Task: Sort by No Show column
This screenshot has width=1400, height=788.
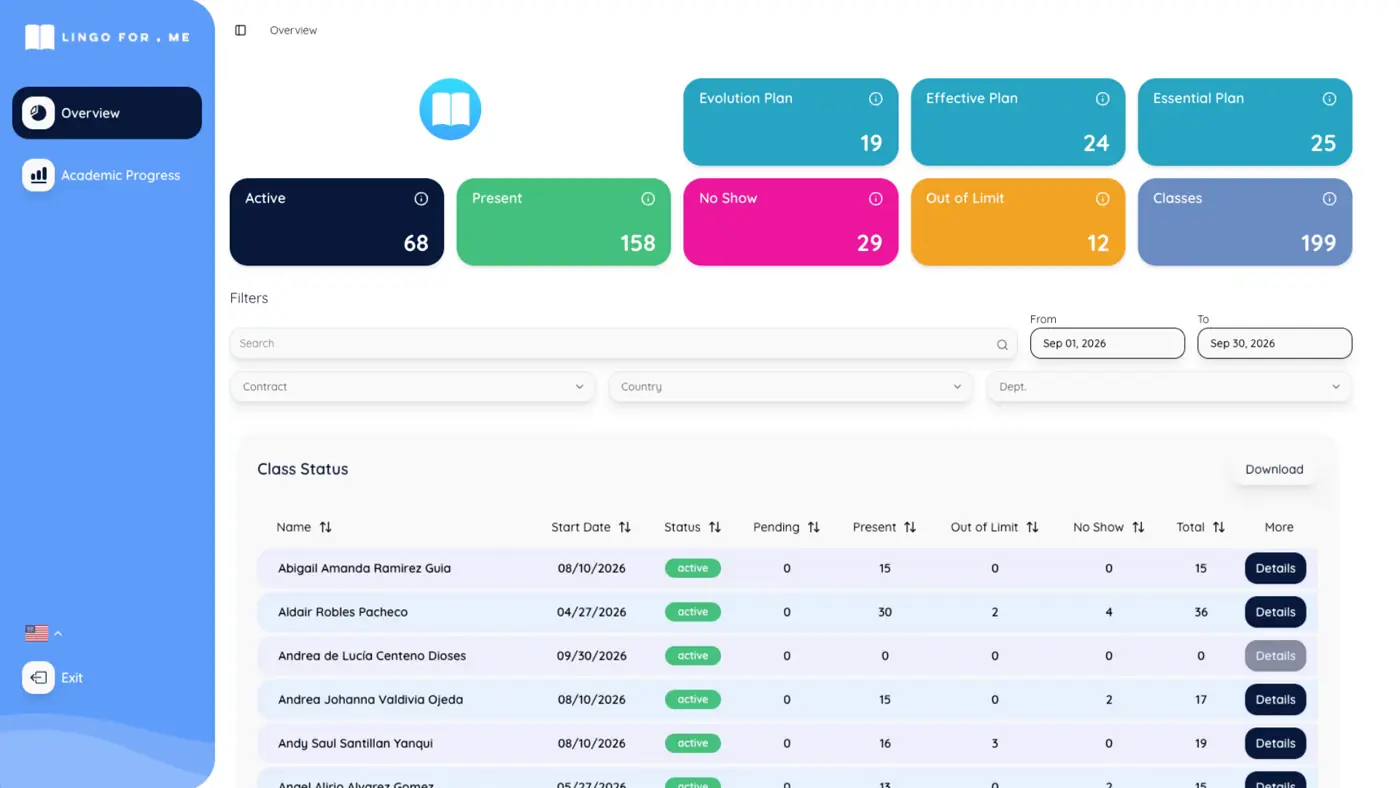Action: point(1138,527)
